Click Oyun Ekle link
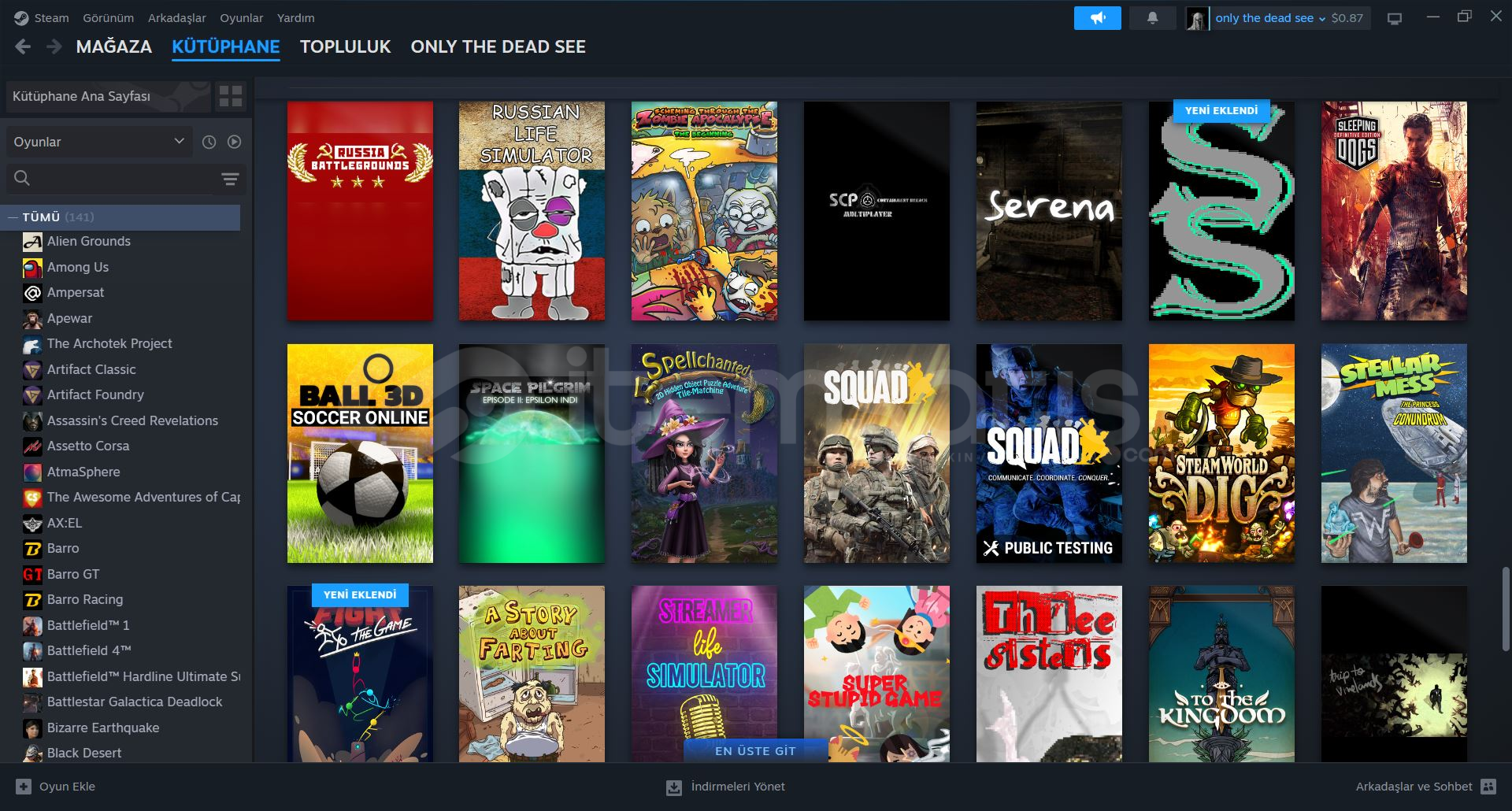Screen dimensions: 1512x811 [67, 787]
